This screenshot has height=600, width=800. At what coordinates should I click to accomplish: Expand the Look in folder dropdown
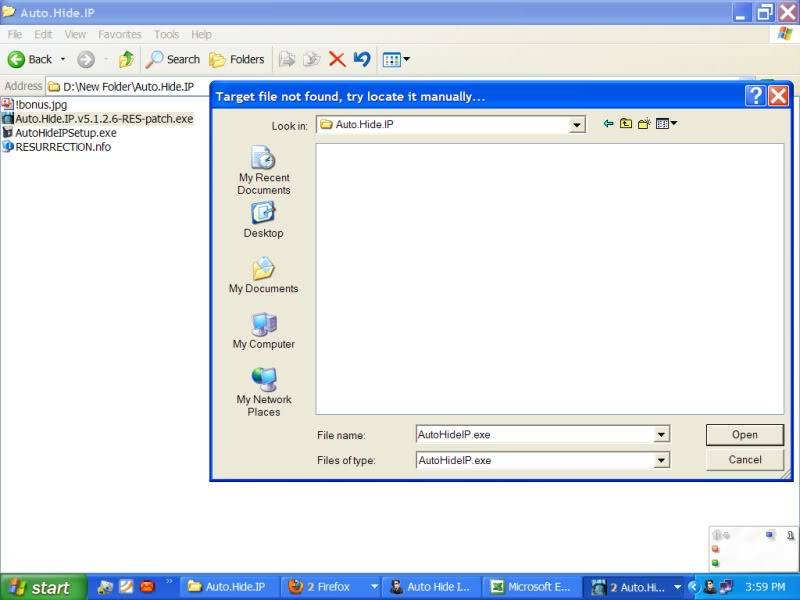tap(577, 124)
